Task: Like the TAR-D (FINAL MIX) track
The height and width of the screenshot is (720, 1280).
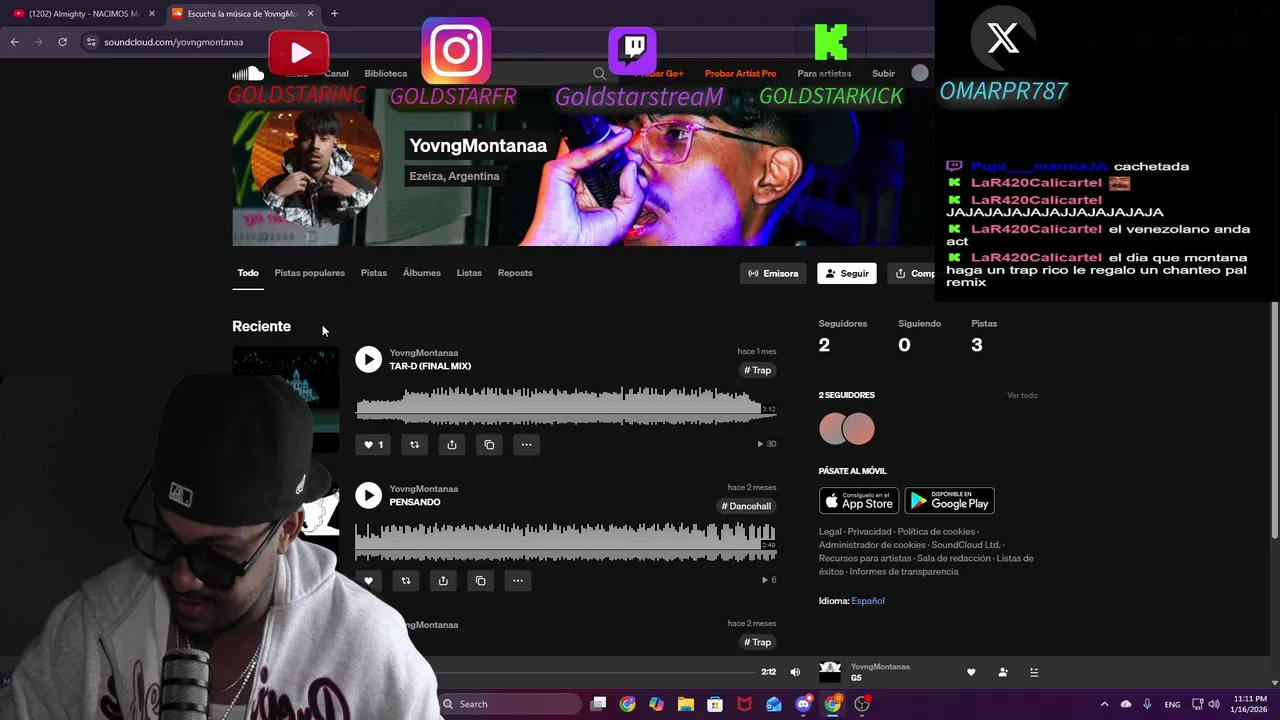Action: click(x=373, y=445)
